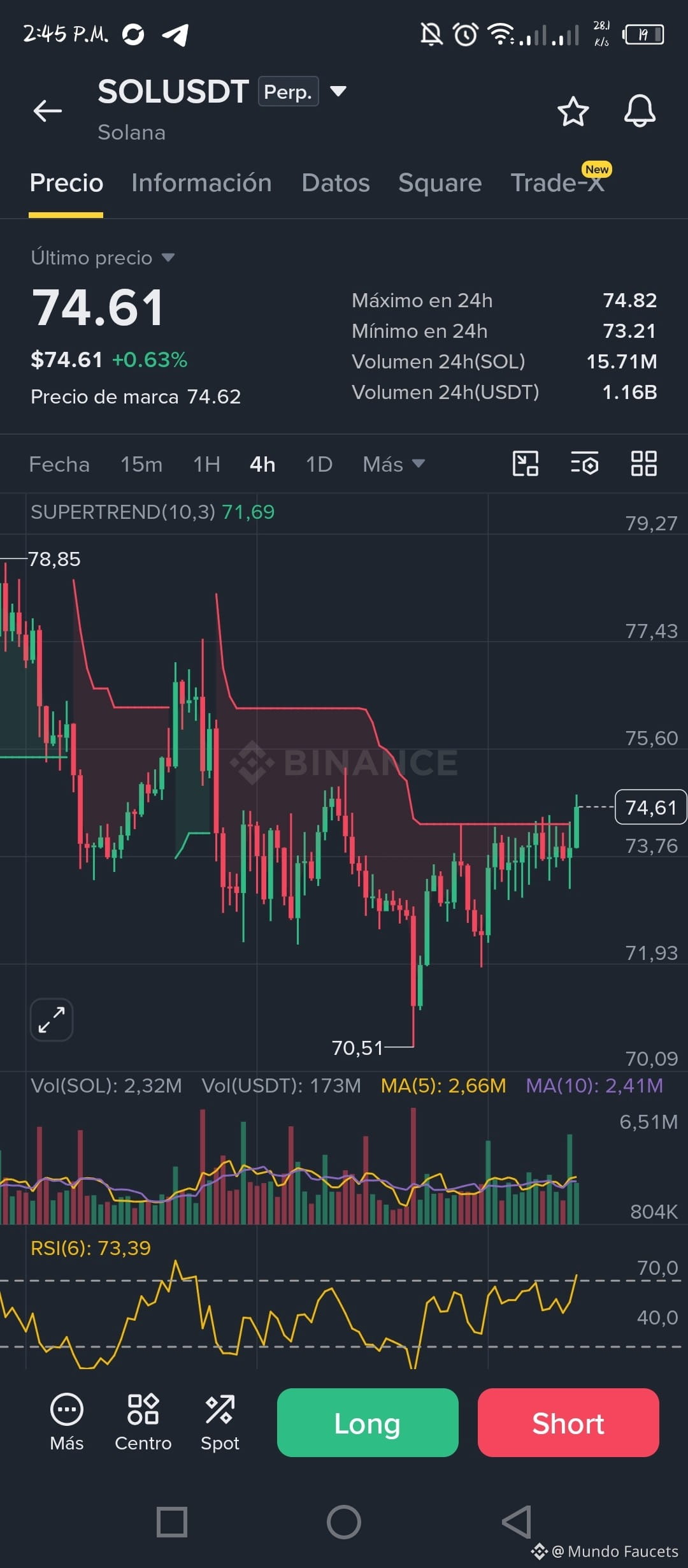Screen dimensions: 688x1568
Task: Open indicator settings icon
Action: [584, 463]
